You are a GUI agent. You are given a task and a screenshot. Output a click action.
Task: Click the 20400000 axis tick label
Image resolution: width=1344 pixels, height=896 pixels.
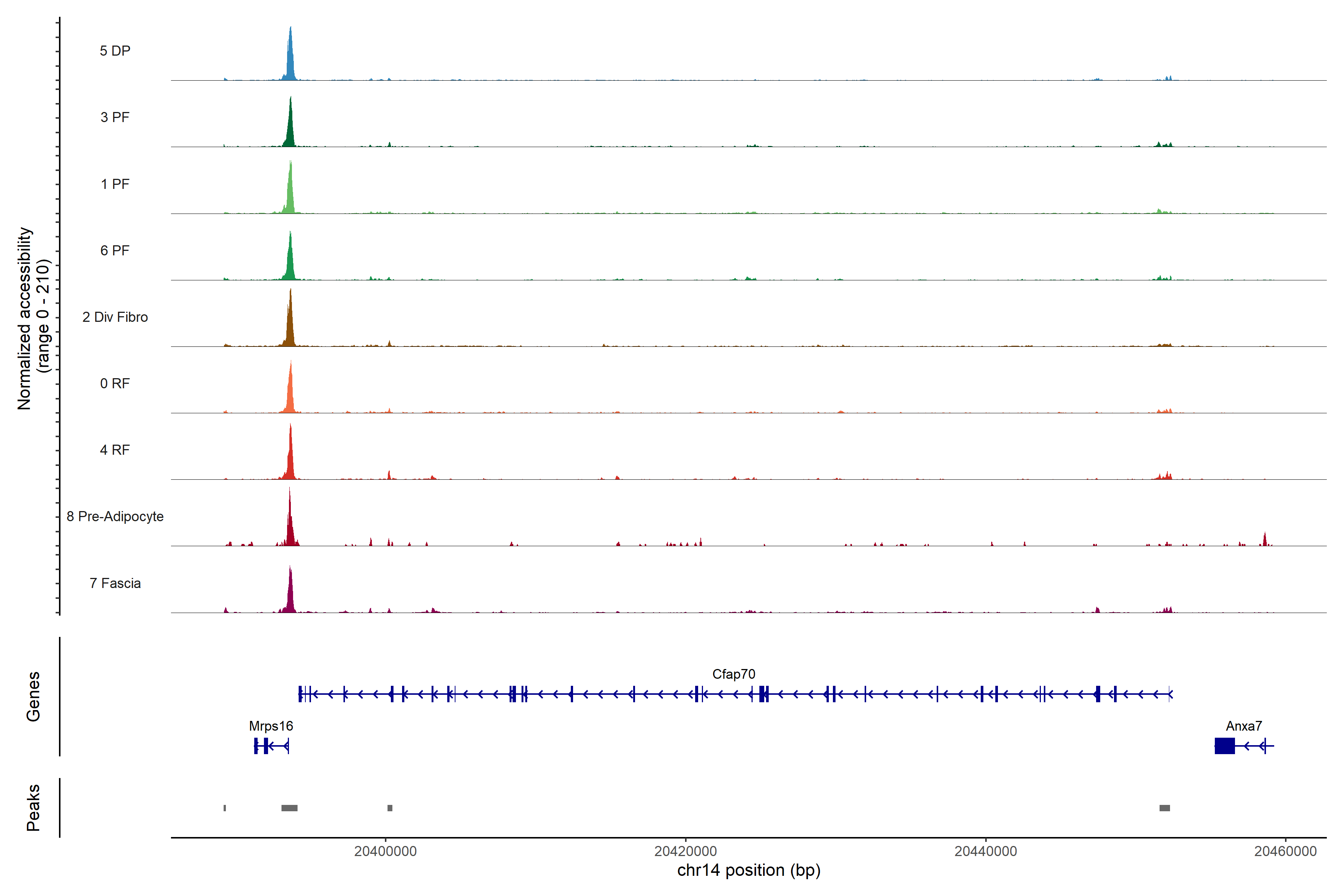(385, 852)
